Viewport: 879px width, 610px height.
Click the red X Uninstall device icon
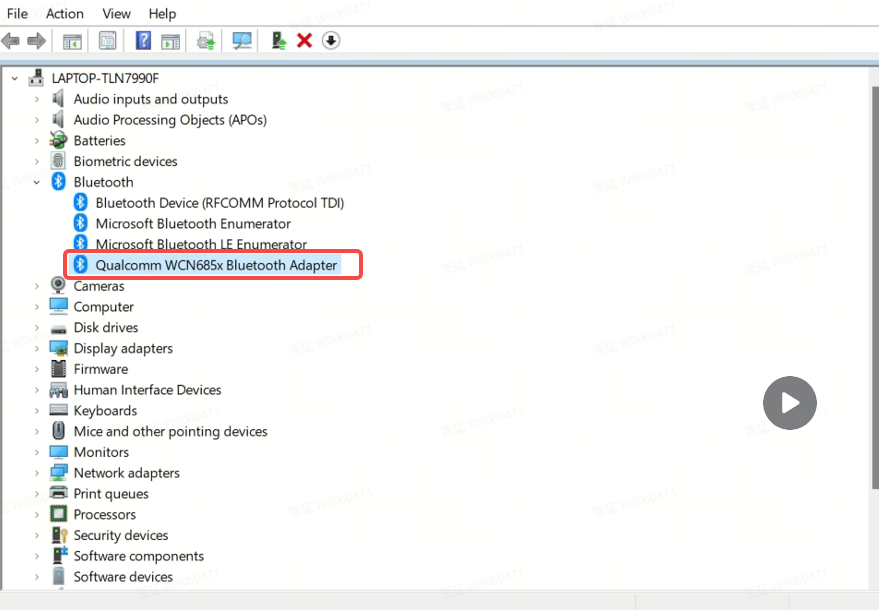(304, 41)
